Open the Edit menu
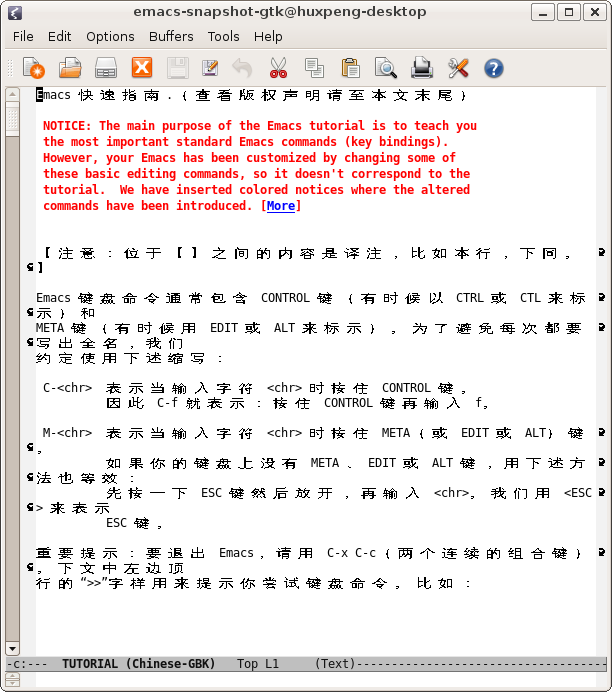The width and height of the screenshot is (612, 692). [60, 36]
